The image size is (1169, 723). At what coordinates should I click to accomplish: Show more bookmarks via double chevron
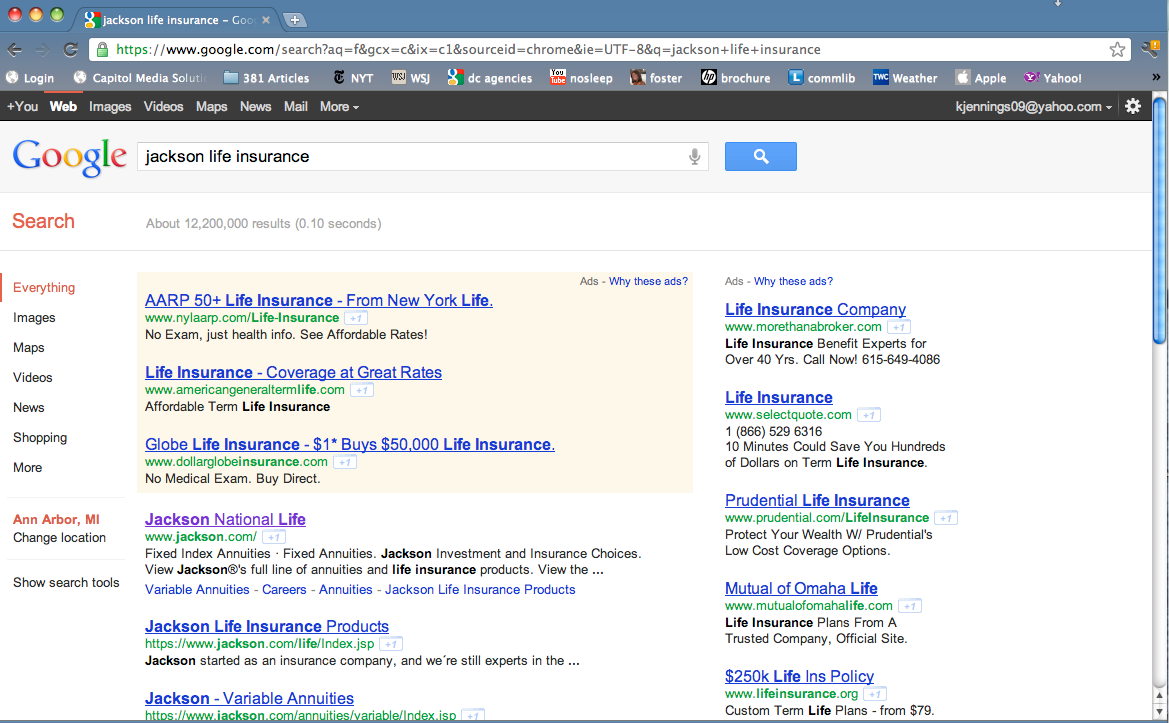tap(1156, 78)
